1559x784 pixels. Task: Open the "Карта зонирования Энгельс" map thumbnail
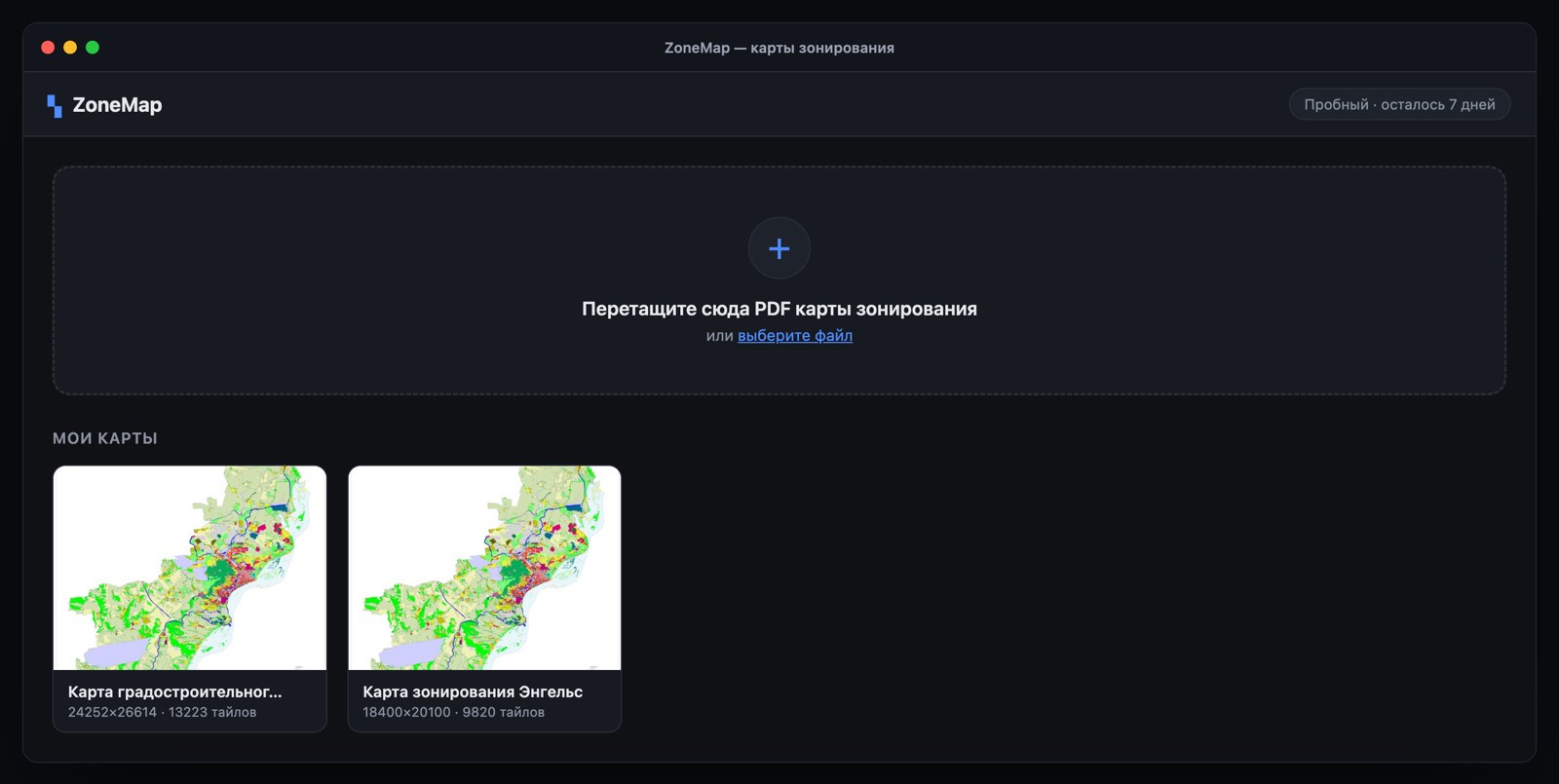tap(484, 568)
